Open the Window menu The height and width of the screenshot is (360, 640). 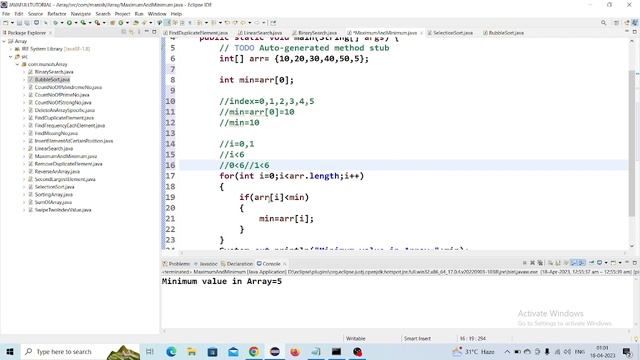157,14
